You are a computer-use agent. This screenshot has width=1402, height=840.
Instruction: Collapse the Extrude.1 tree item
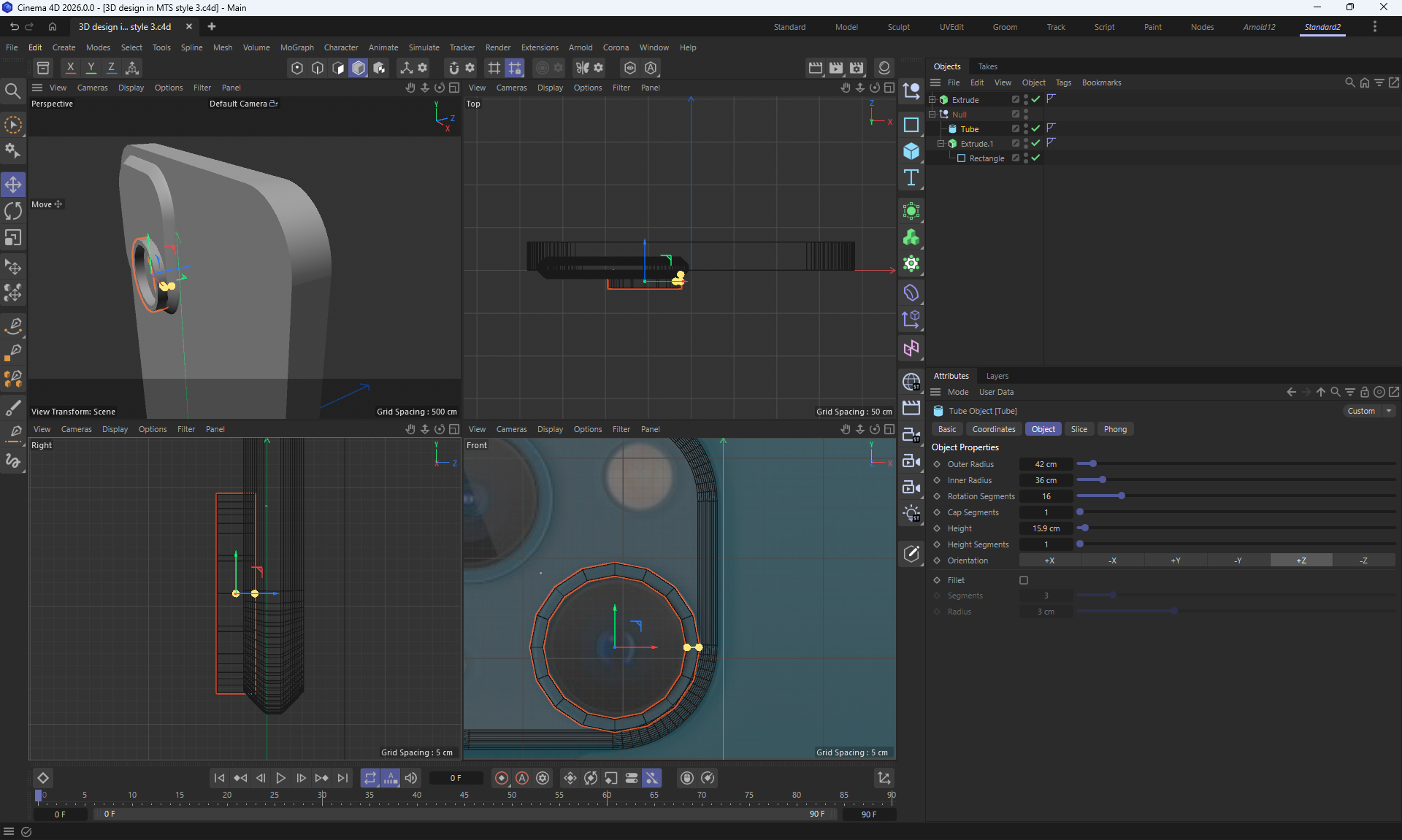click(x=941, y=143)
